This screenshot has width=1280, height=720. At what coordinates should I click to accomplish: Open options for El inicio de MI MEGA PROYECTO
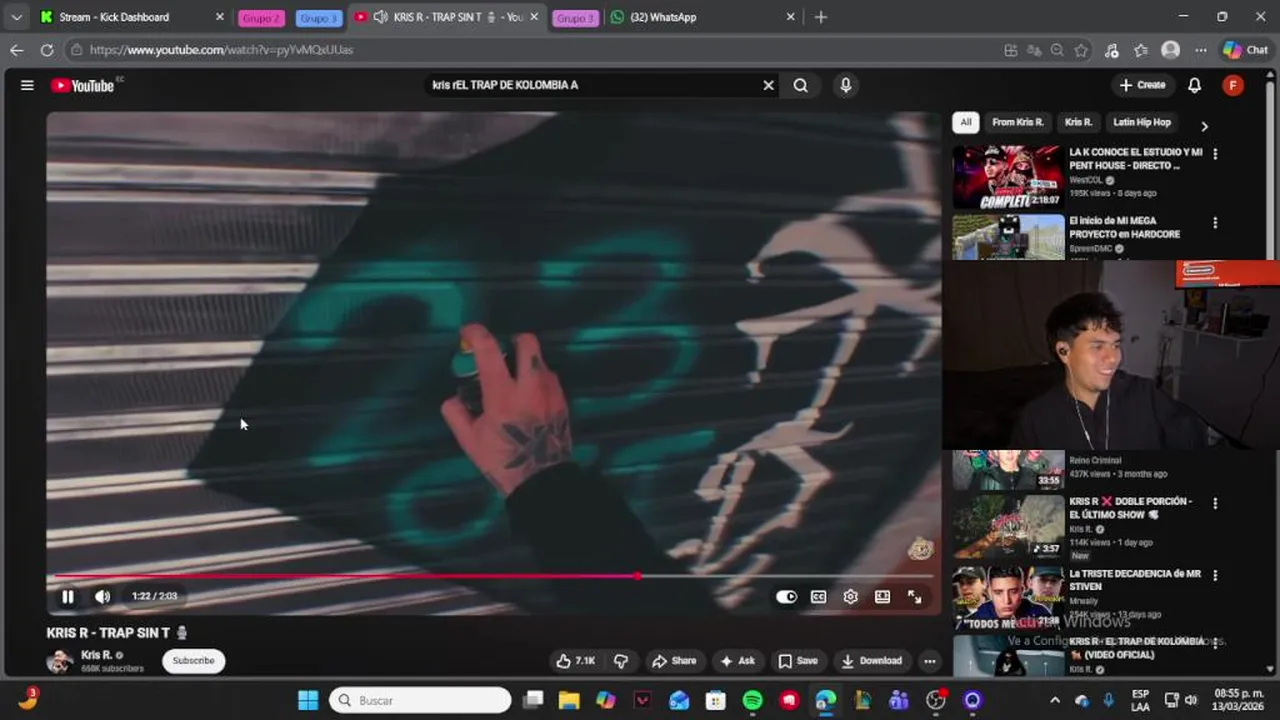coord(1215,223)
